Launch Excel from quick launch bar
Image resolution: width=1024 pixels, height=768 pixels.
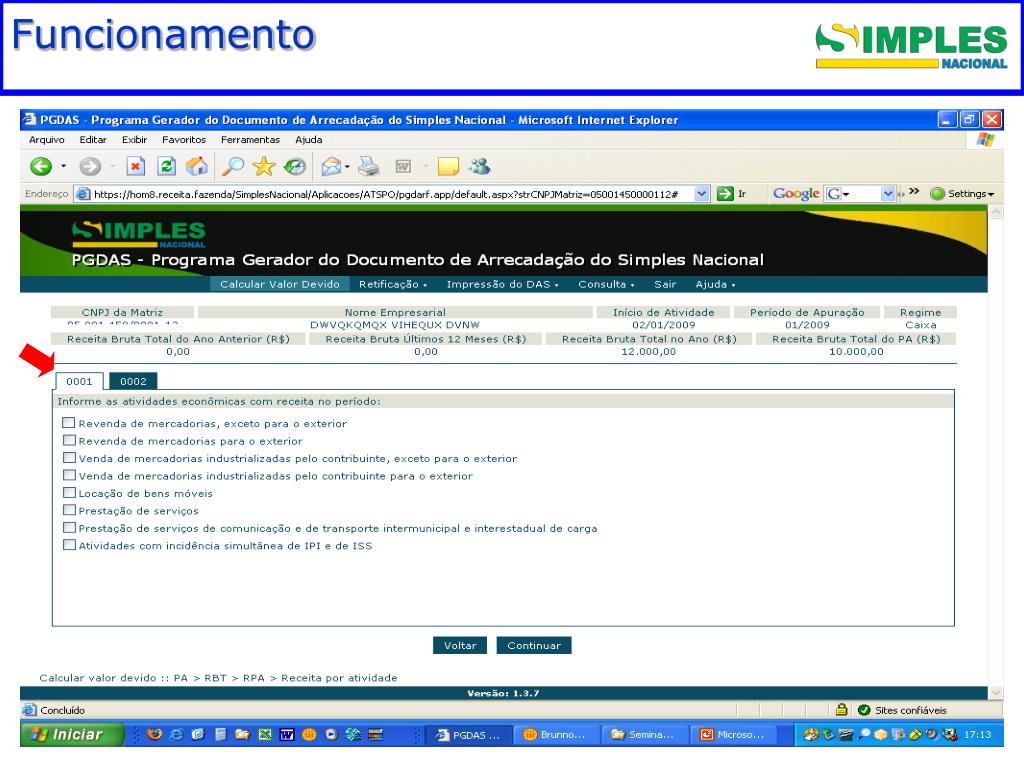pos(264,734)
